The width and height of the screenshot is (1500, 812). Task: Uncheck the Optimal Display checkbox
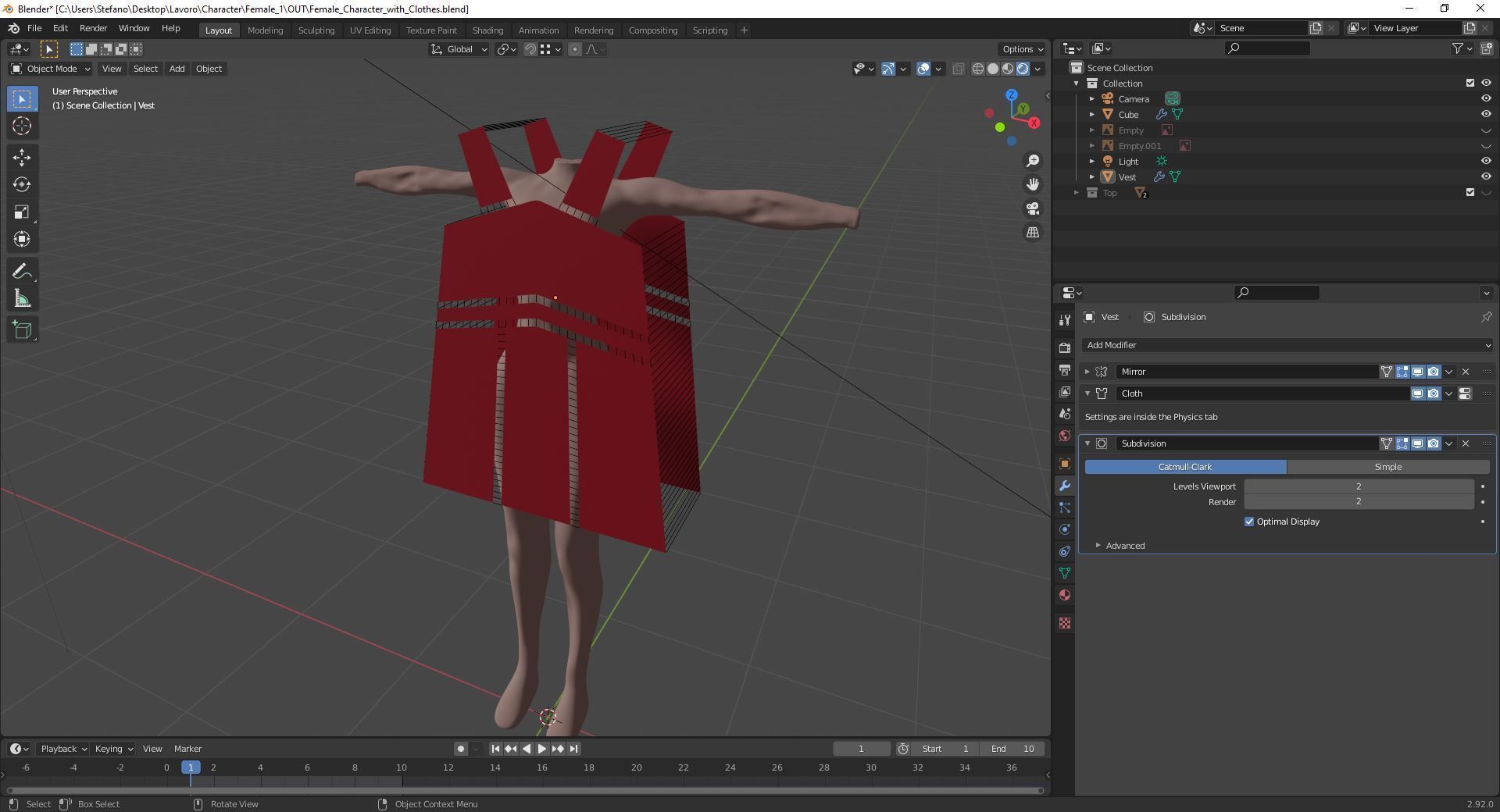click(x=1248, y=522)
